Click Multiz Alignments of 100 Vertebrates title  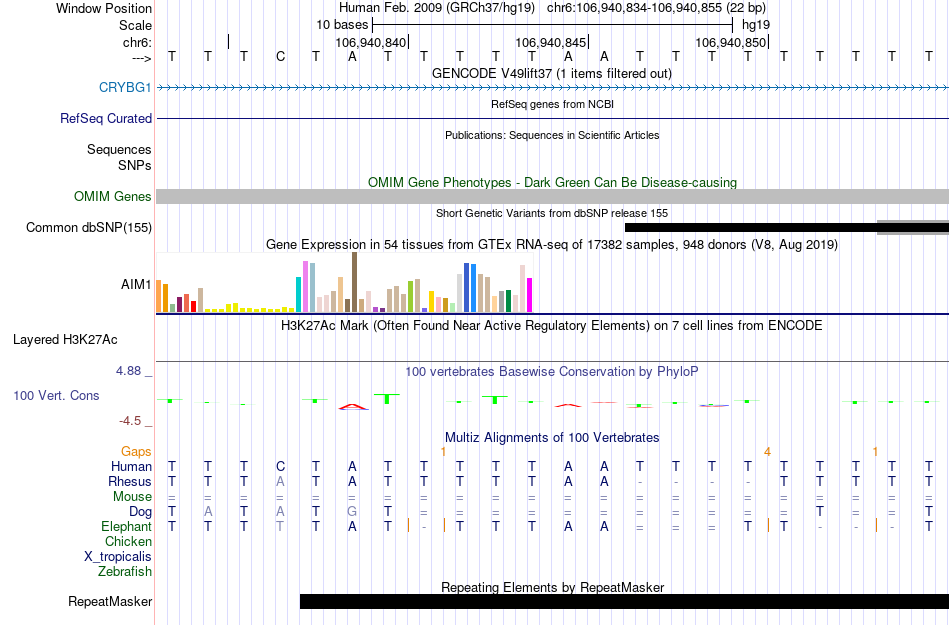coord(551,437)
